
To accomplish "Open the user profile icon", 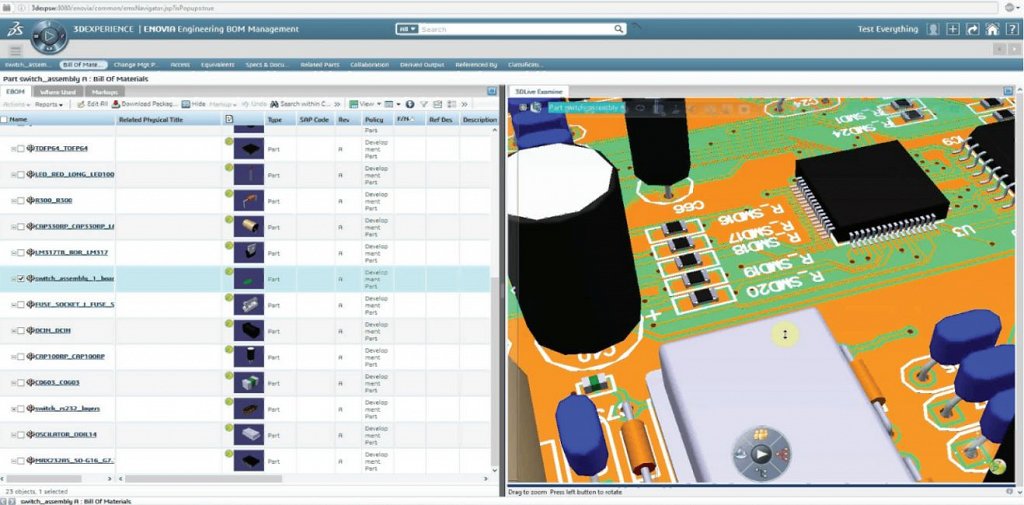I will [x=933, y=30].
